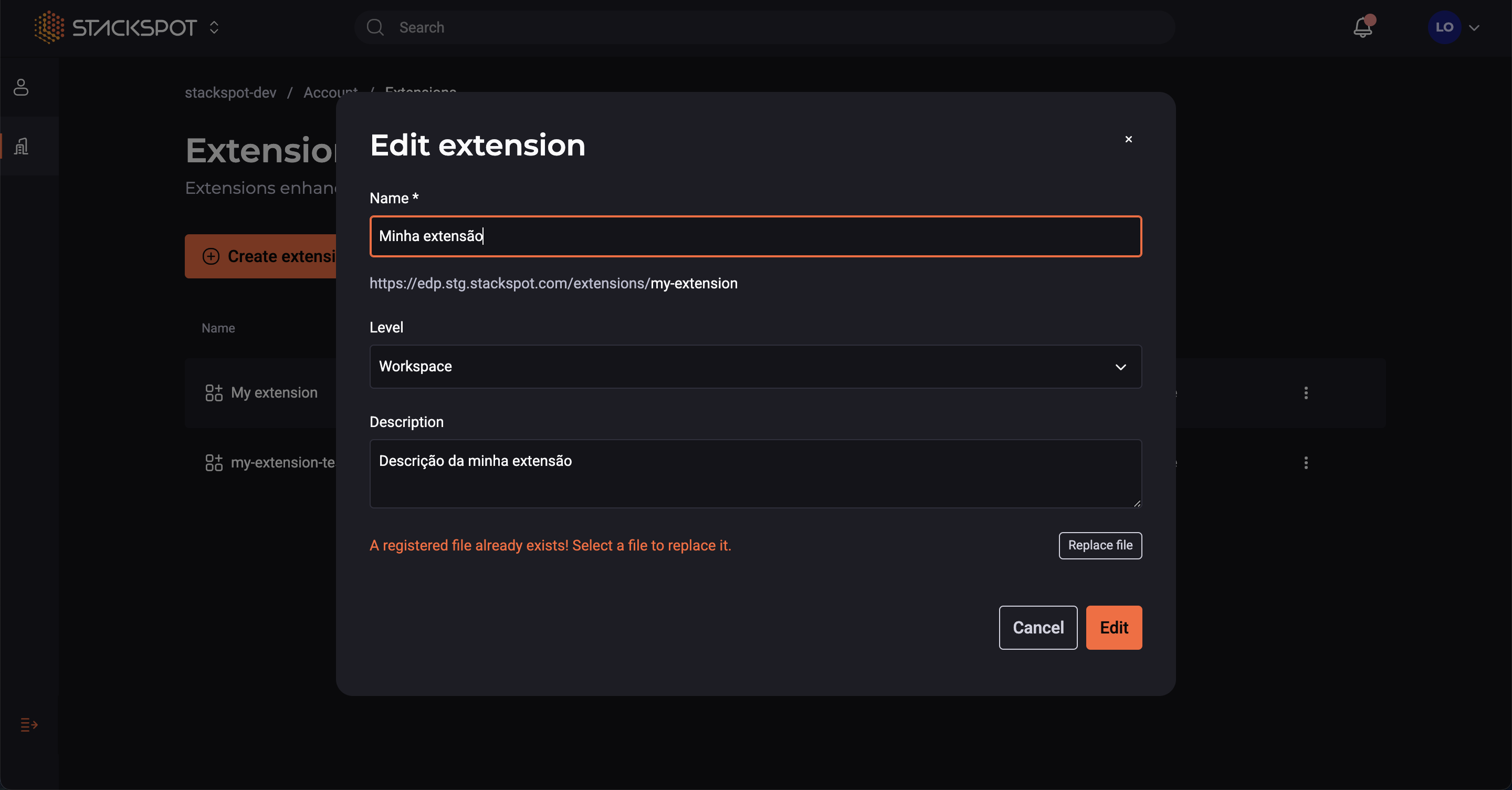The height and width of the screenshot is (790, 1512).
Task: Confirm with the orange Edit button
Action: 1114,627
